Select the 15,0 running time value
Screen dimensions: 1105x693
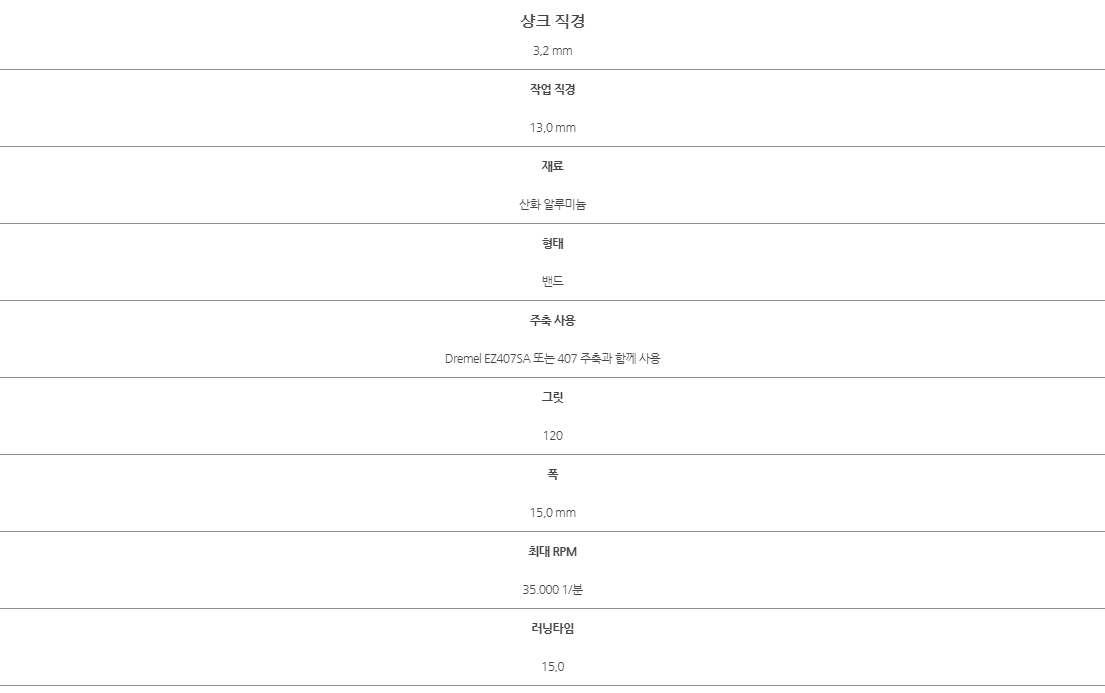[552, 666]
